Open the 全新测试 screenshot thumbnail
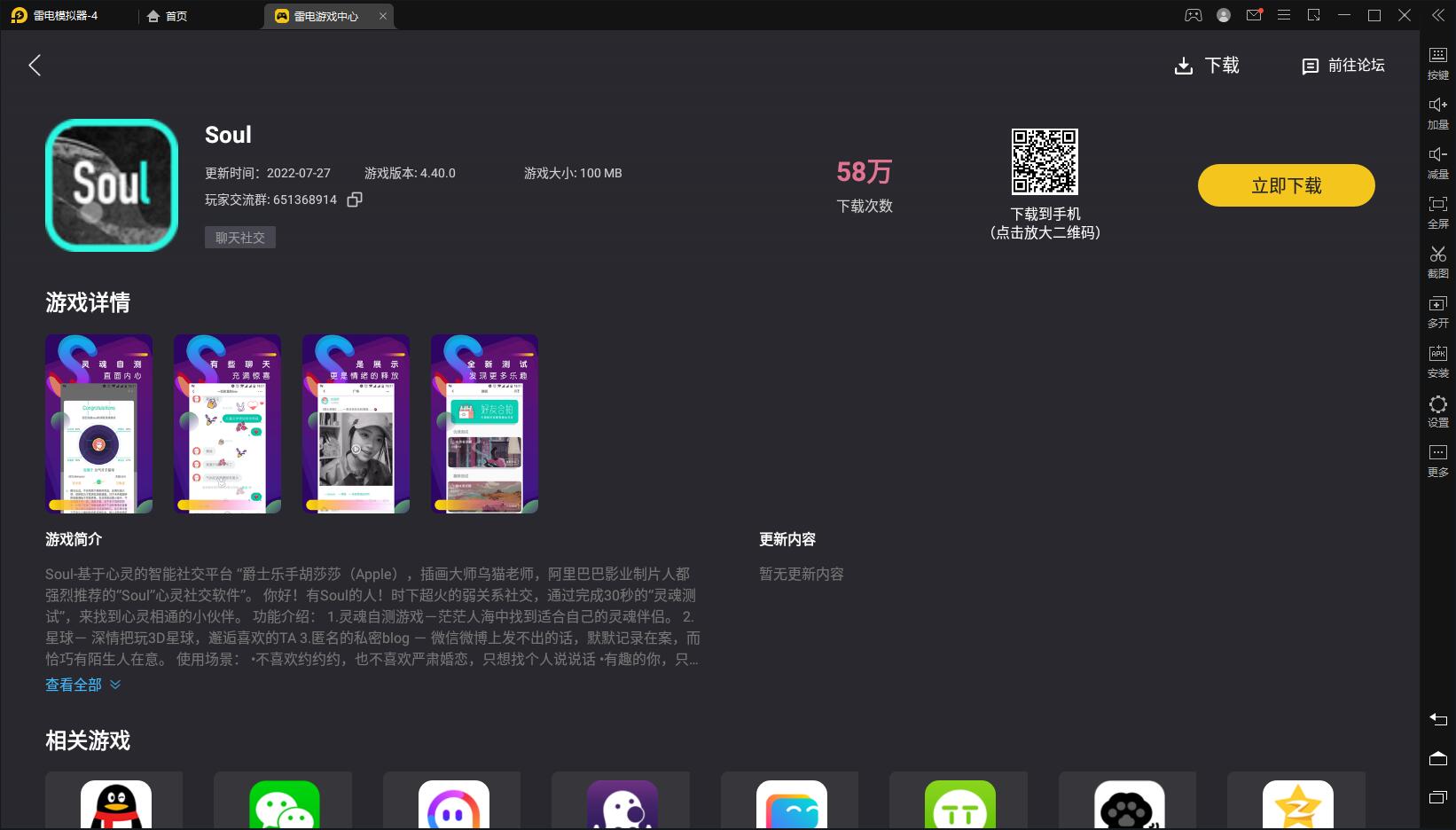Image resolution: width=1456 pixels, height=830 pixels. tap(485, 424)
